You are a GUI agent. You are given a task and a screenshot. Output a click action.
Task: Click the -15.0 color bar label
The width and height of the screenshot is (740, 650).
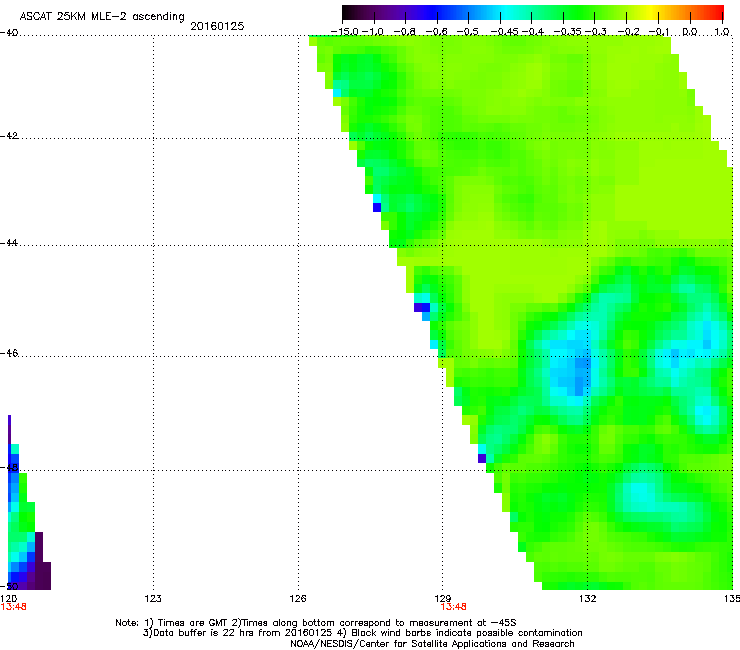(345, 32)
